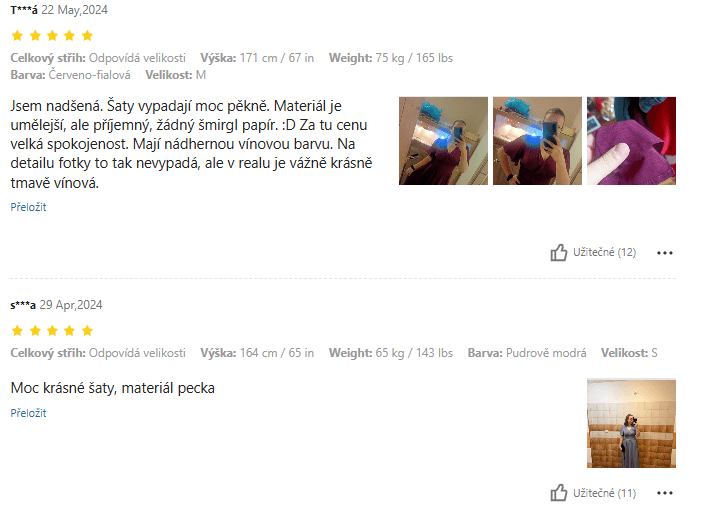This screenshot has height=519, width=707.
Task: Click the 'Barva: Pudrově modrá' attribute
Action: point(527,353)
